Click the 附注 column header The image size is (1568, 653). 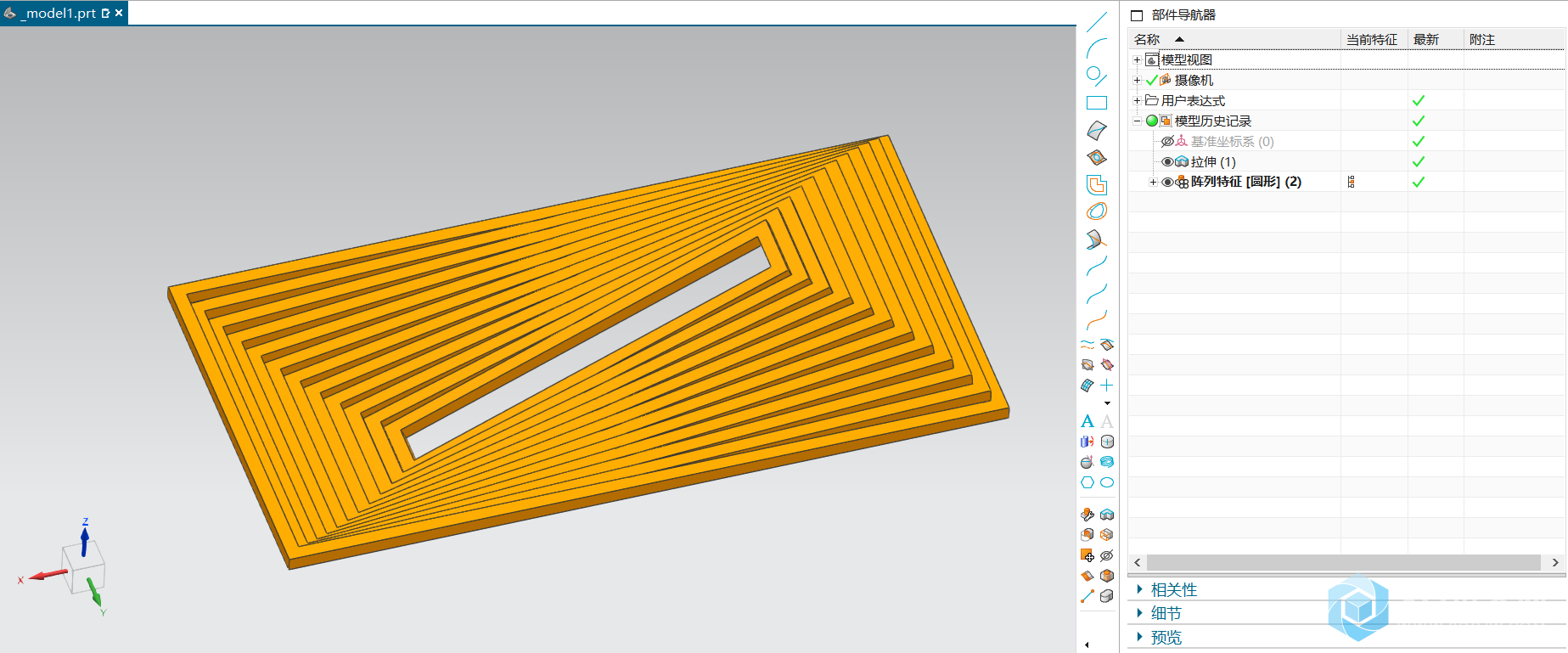(x=1515, y=39)
